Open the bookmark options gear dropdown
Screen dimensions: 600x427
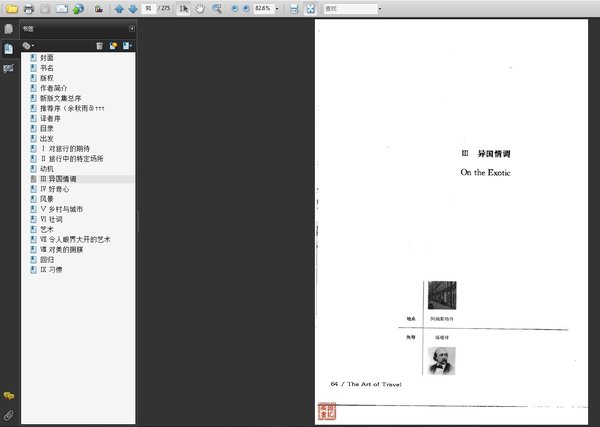coord(28,46)
